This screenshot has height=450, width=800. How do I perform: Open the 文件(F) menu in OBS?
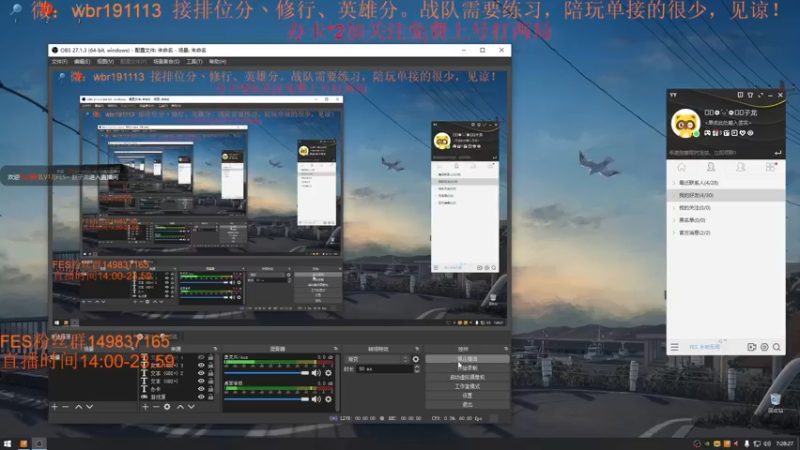point(59,62)
